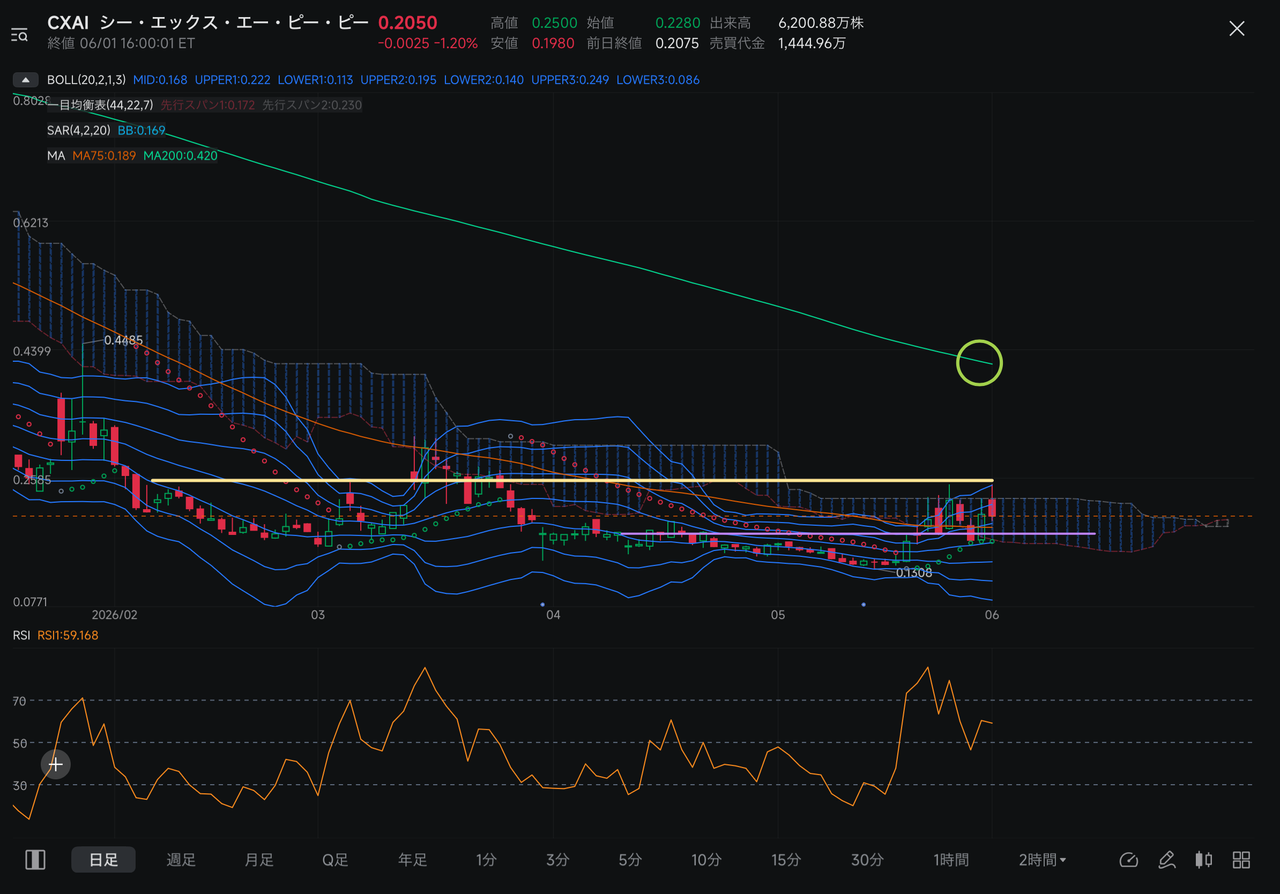Viewport: 1280px width, 894px height.
Task: Toggle the split panel layout icon
Action: pyautogui.click(x=36, y=860)
